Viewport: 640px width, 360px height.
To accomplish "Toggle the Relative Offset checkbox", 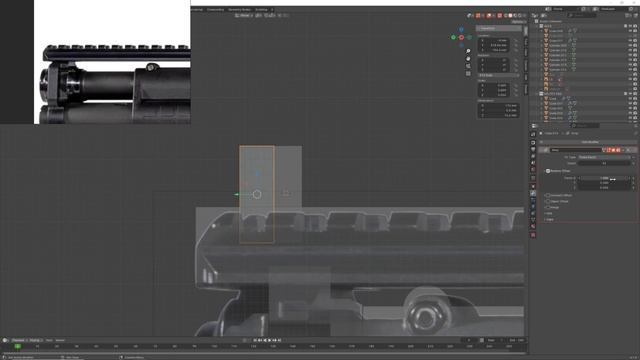I will tap(548, 171).
